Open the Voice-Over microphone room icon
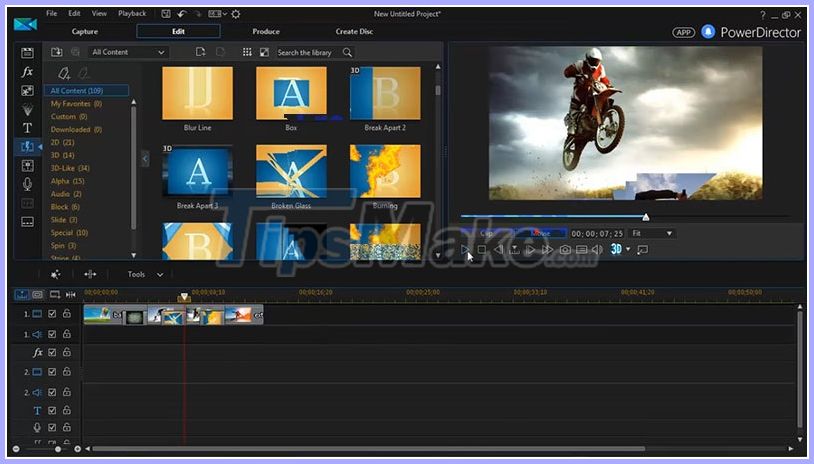This screenshot has height=464, width=814. (x=27, y=184)
